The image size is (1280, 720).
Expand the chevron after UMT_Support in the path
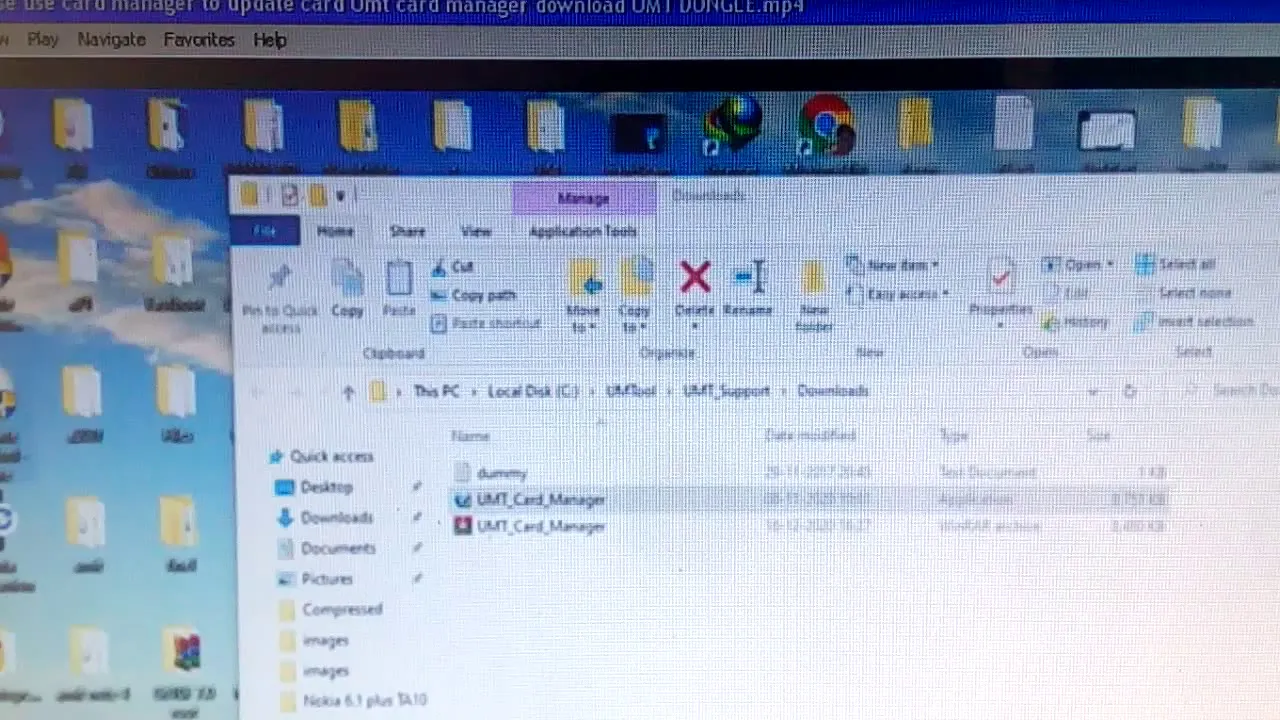click(x=784, y=391)
